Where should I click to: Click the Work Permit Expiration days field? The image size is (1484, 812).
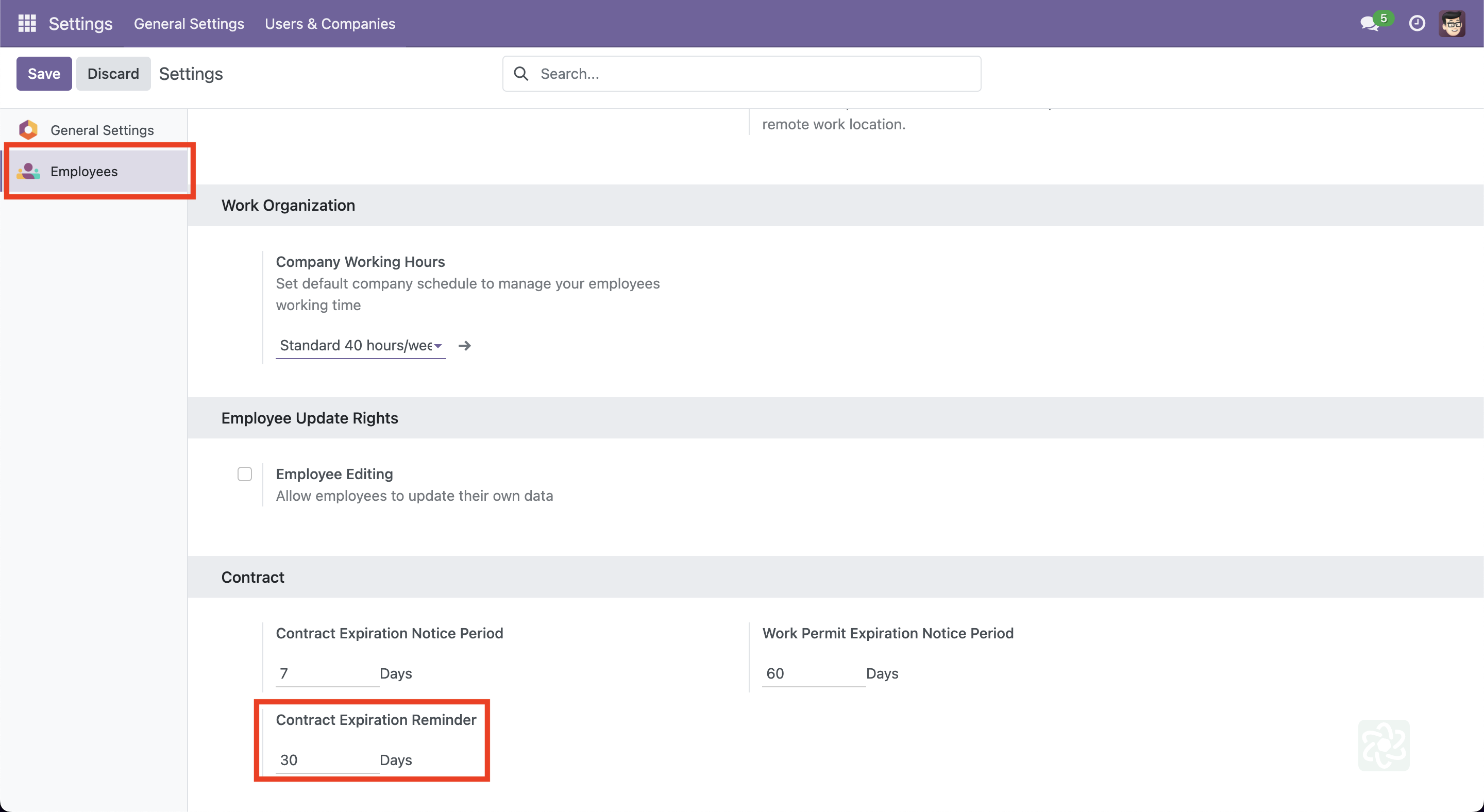(812, 673)
